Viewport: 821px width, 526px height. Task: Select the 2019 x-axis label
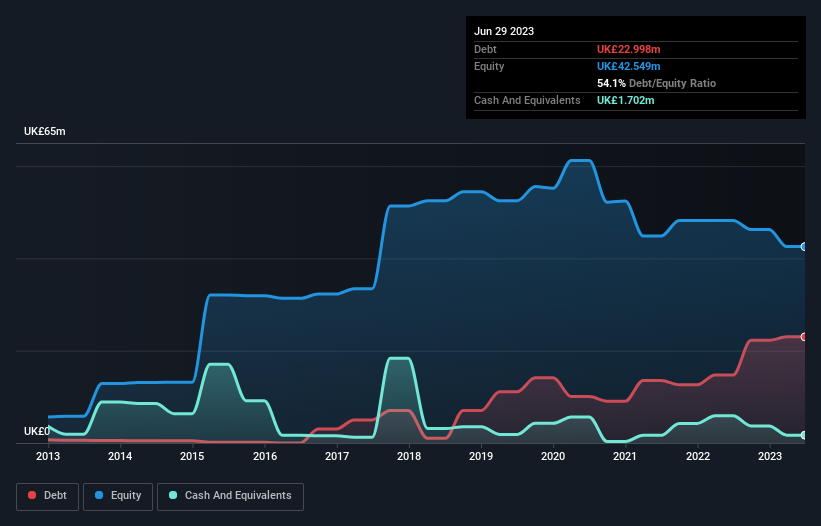481,456
